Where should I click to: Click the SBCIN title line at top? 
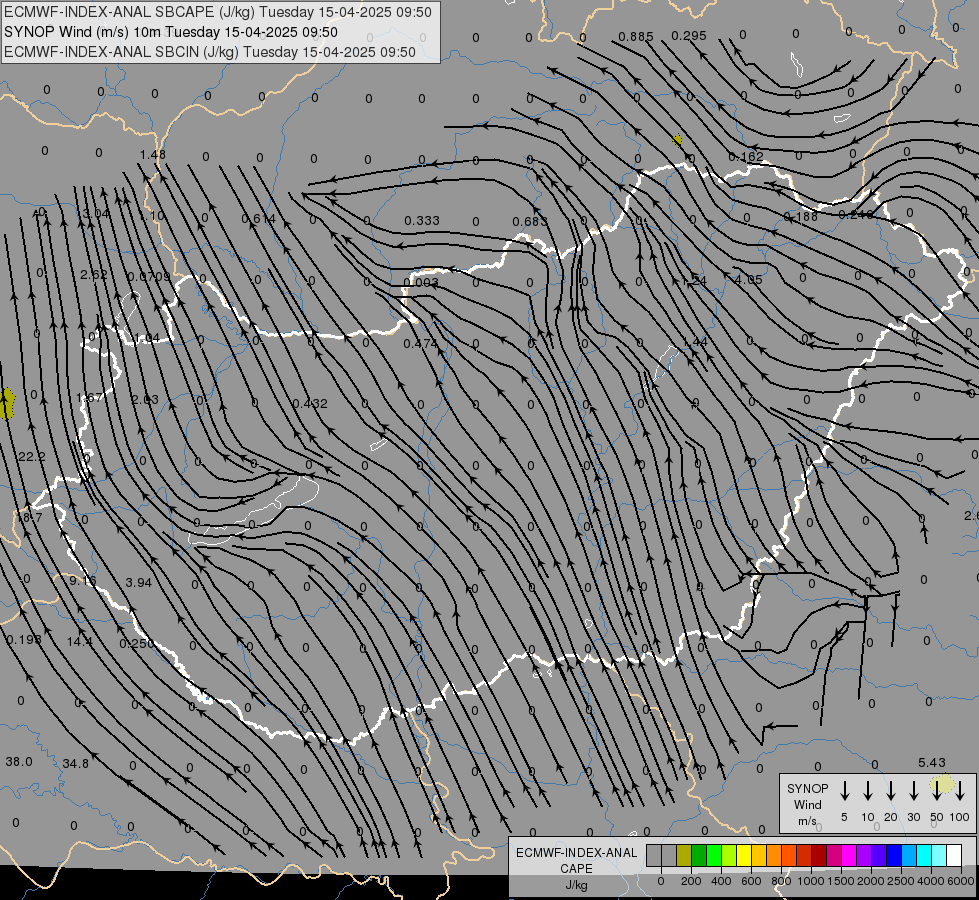point(210,52)
